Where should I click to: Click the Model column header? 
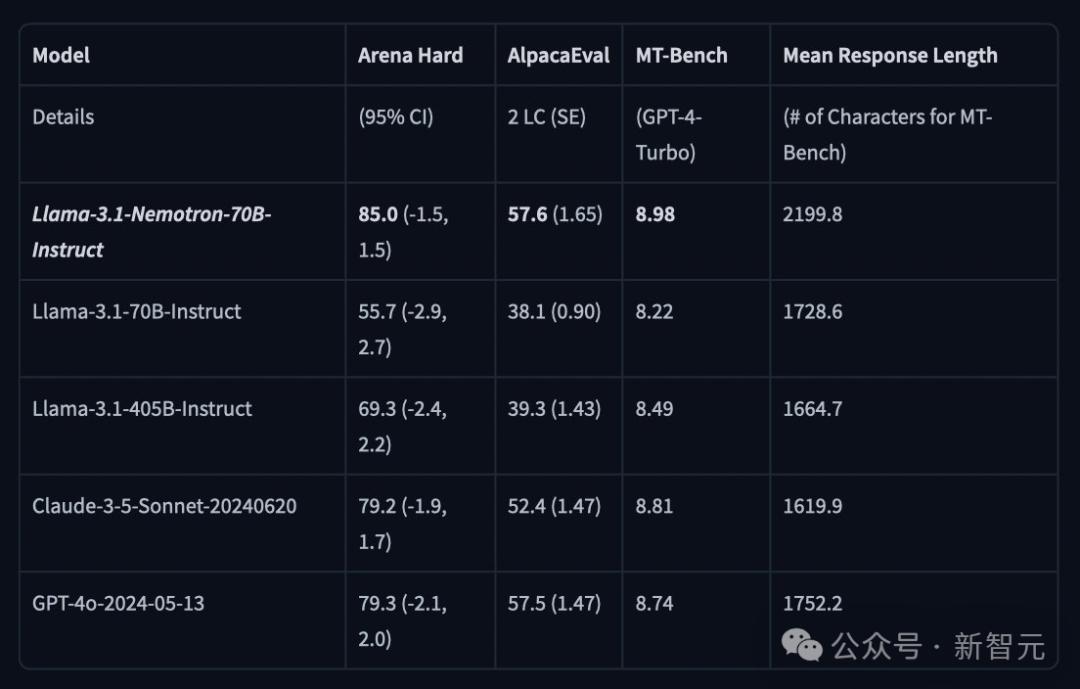pos(61,56)
